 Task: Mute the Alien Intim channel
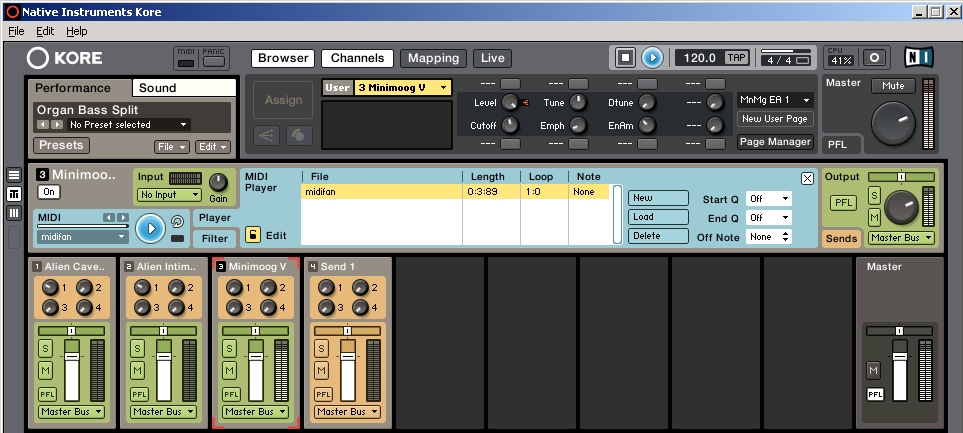tap(137, 370)
